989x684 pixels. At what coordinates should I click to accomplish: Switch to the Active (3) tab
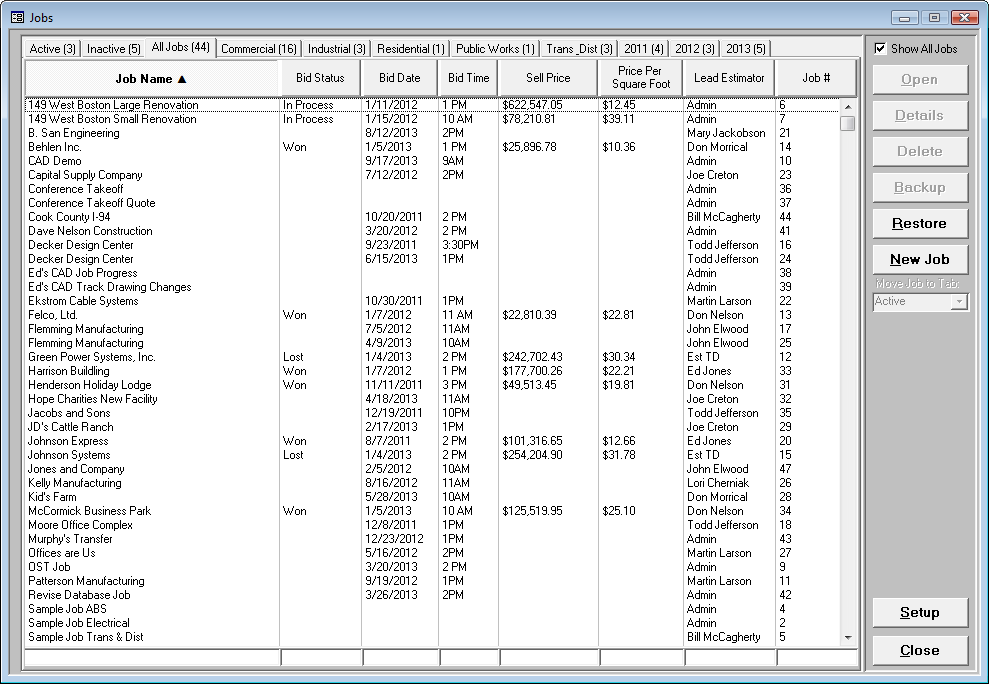click(x=52, y=49)
